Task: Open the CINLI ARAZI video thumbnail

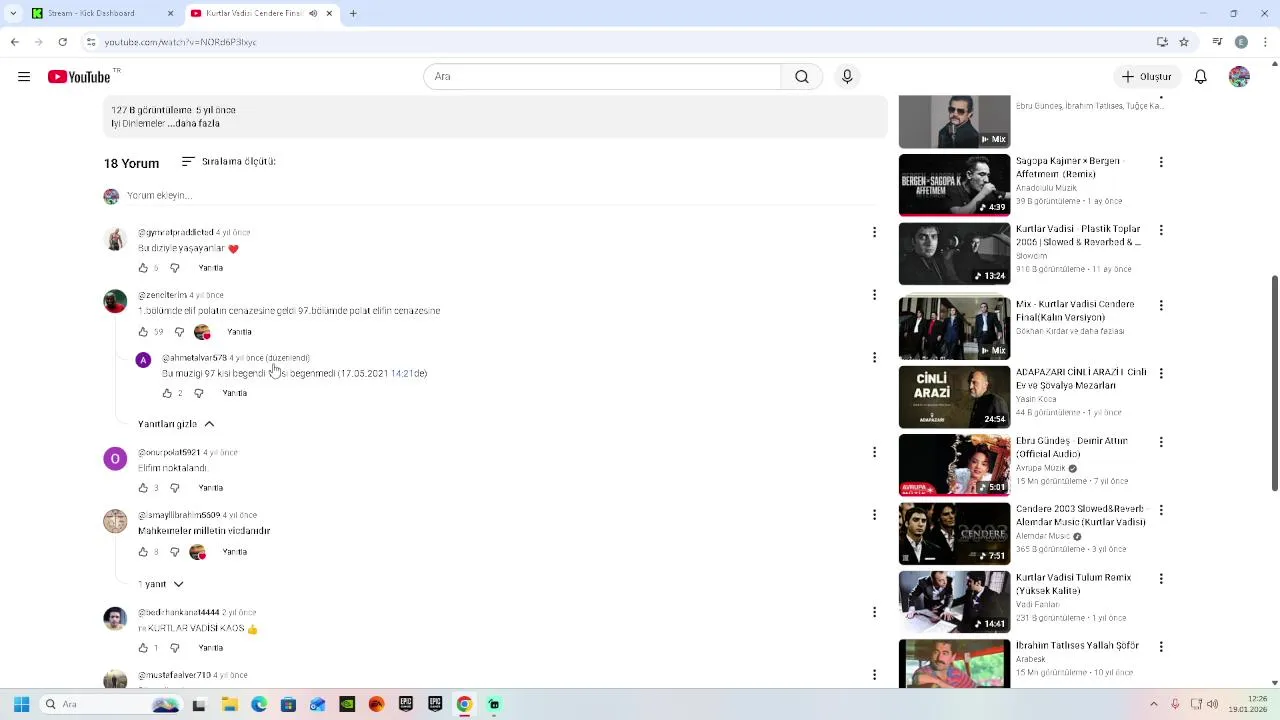Action: [x=954, y=397]
